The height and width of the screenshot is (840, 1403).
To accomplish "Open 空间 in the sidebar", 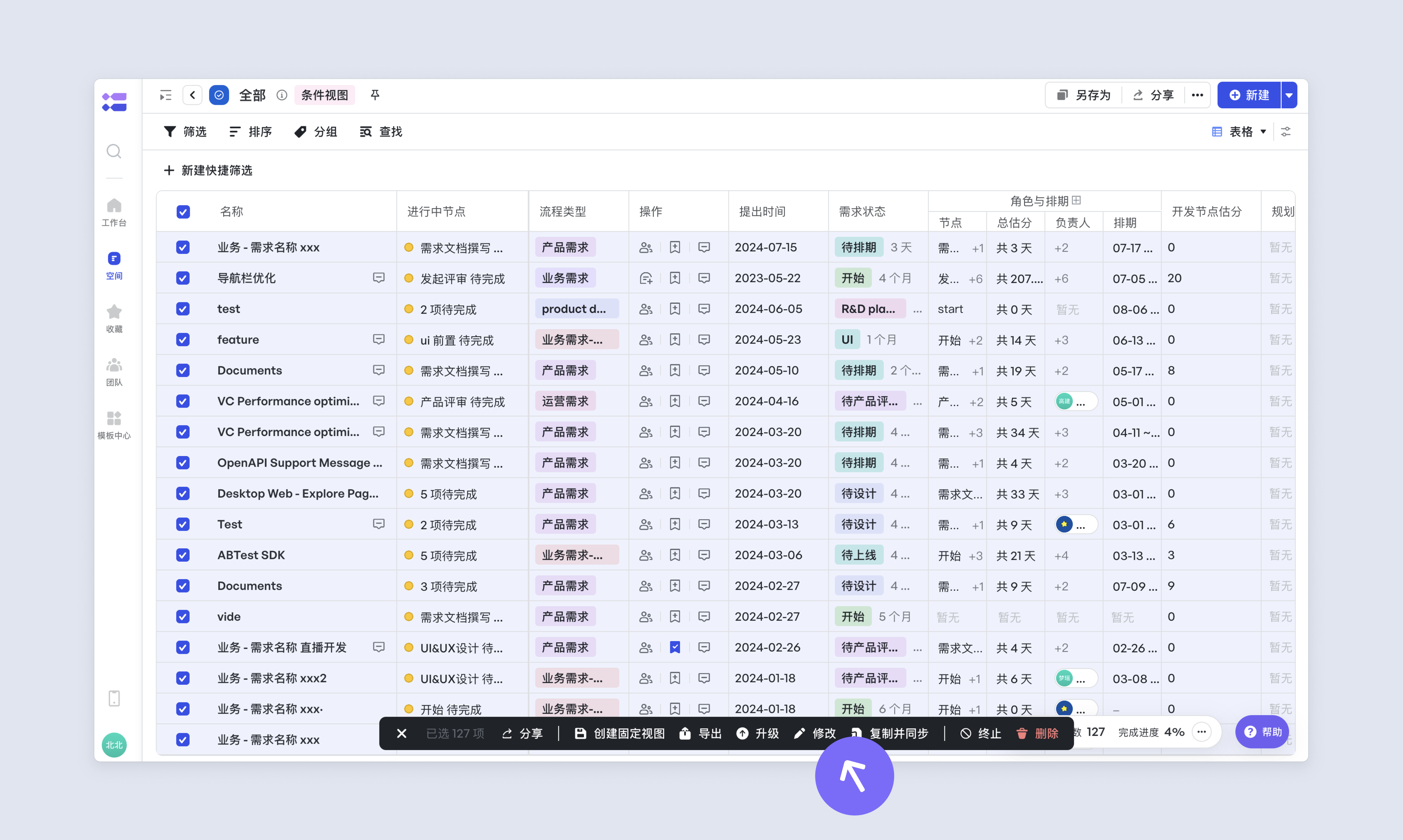I will click(x=114, y=266).
